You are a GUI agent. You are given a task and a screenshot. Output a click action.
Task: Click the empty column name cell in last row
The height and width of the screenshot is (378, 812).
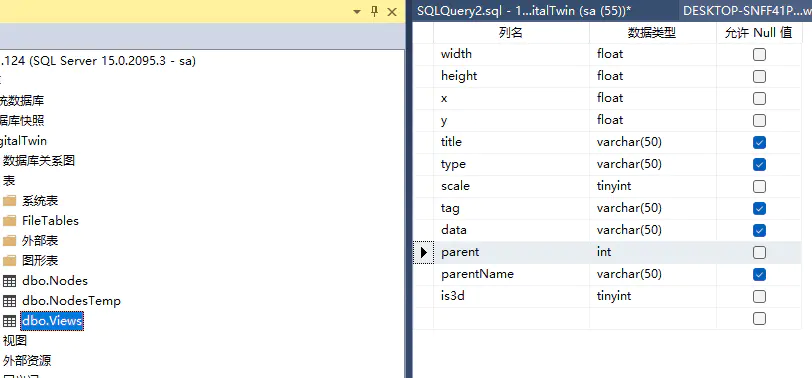tap(511, 318)
